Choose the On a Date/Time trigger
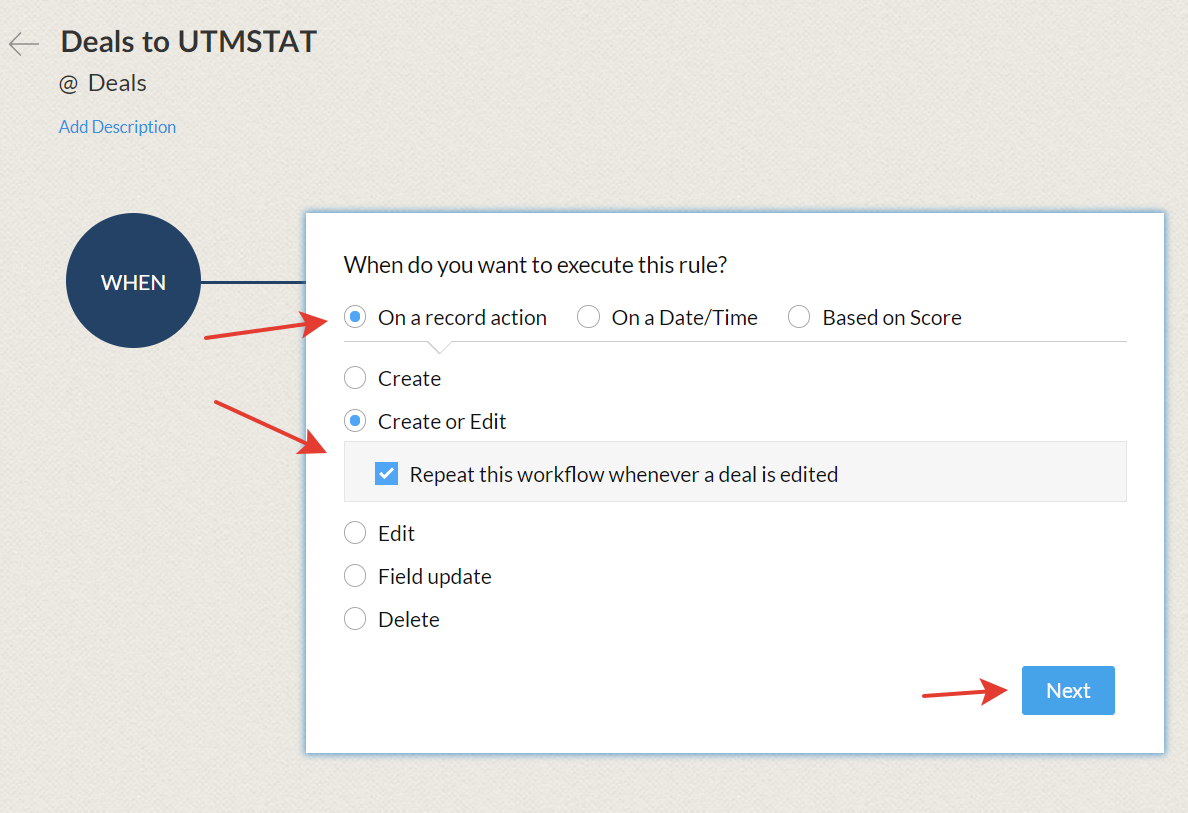 [589, 318]
